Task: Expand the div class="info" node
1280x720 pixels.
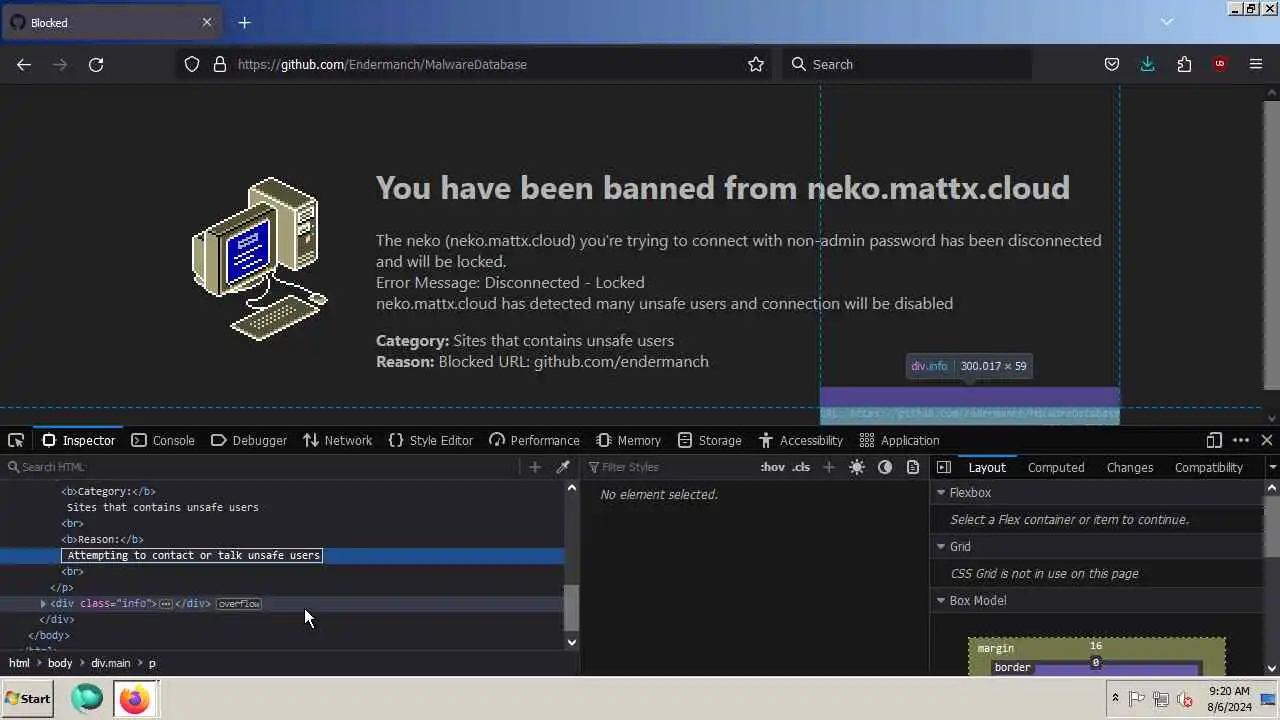Action: click(43, 603)
